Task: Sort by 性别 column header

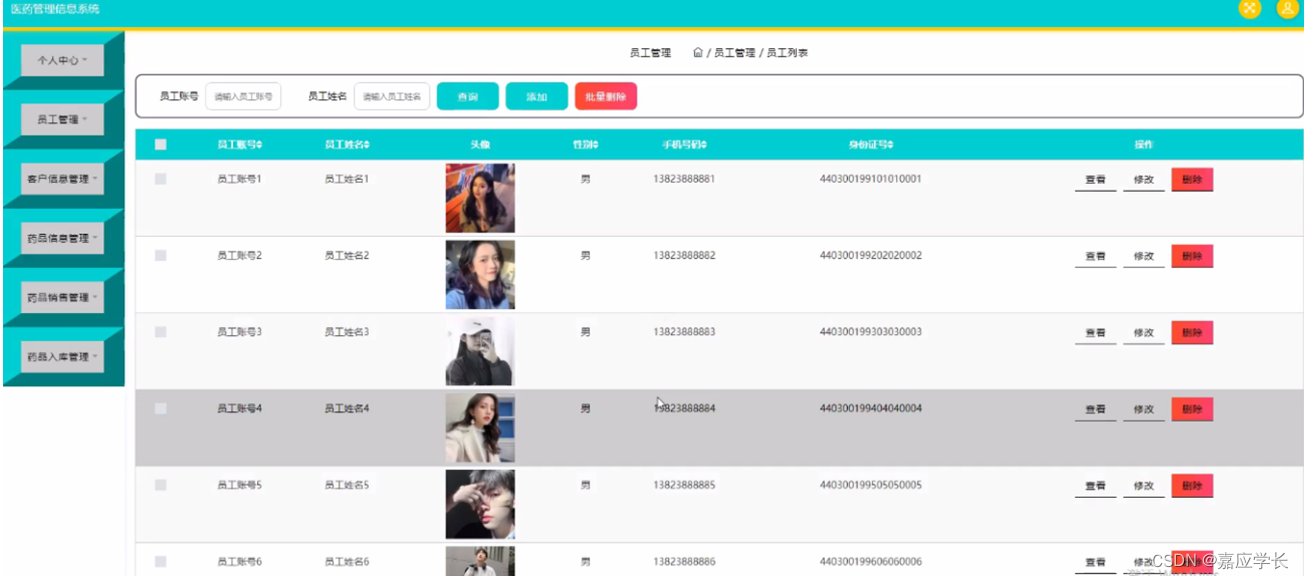Action: [x=585, y=145]
